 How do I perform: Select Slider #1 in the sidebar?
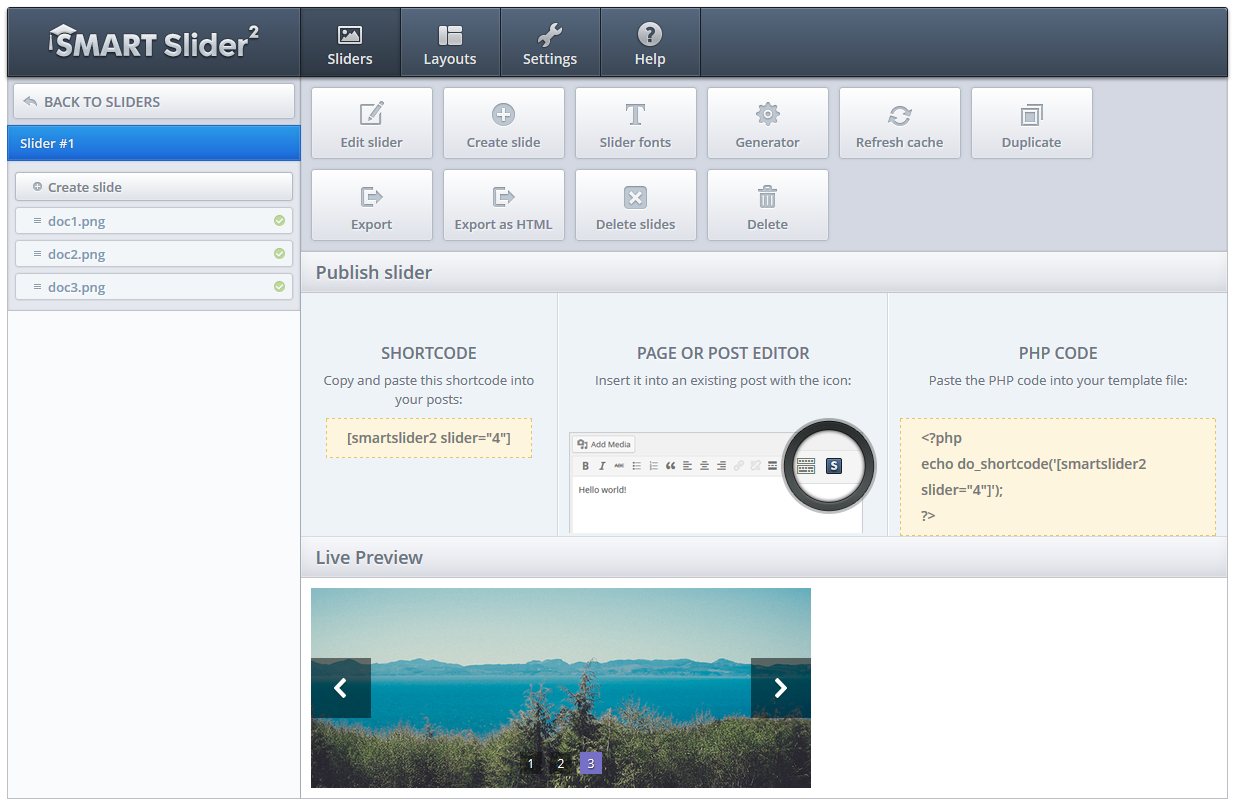coord(154,143)
